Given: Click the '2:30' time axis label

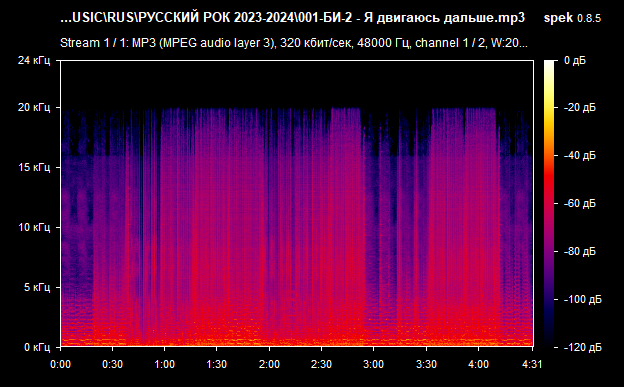Looking at the screenshot, I should [x=322, y=364].
